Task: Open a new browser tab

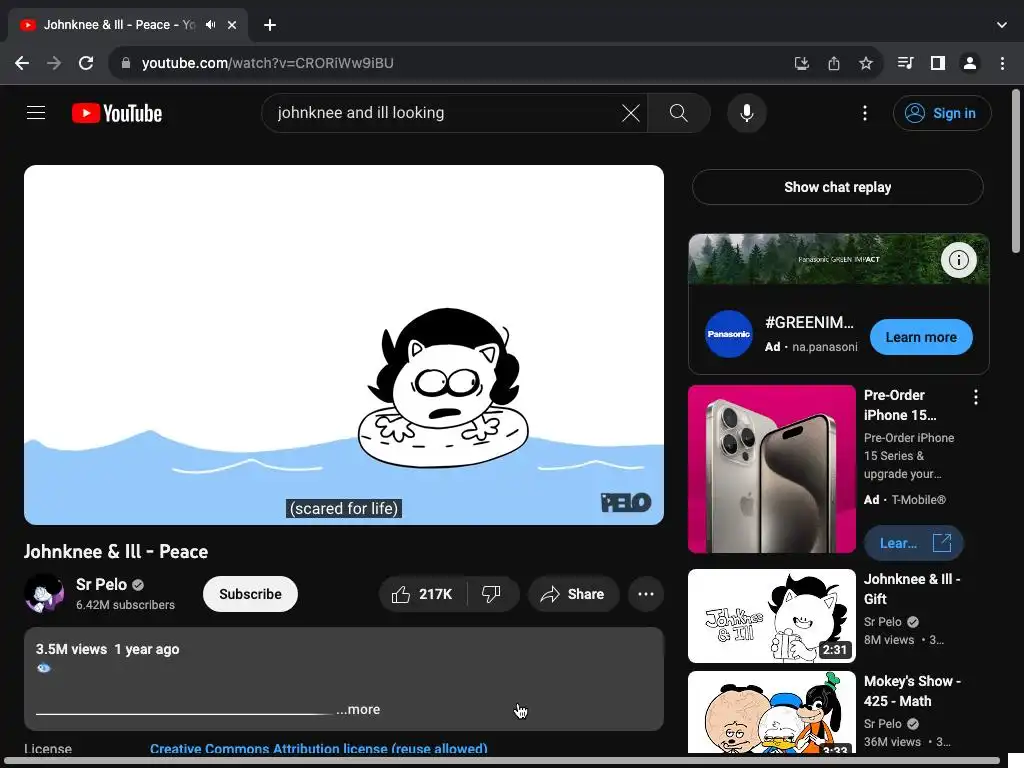Action: point(270,25)
